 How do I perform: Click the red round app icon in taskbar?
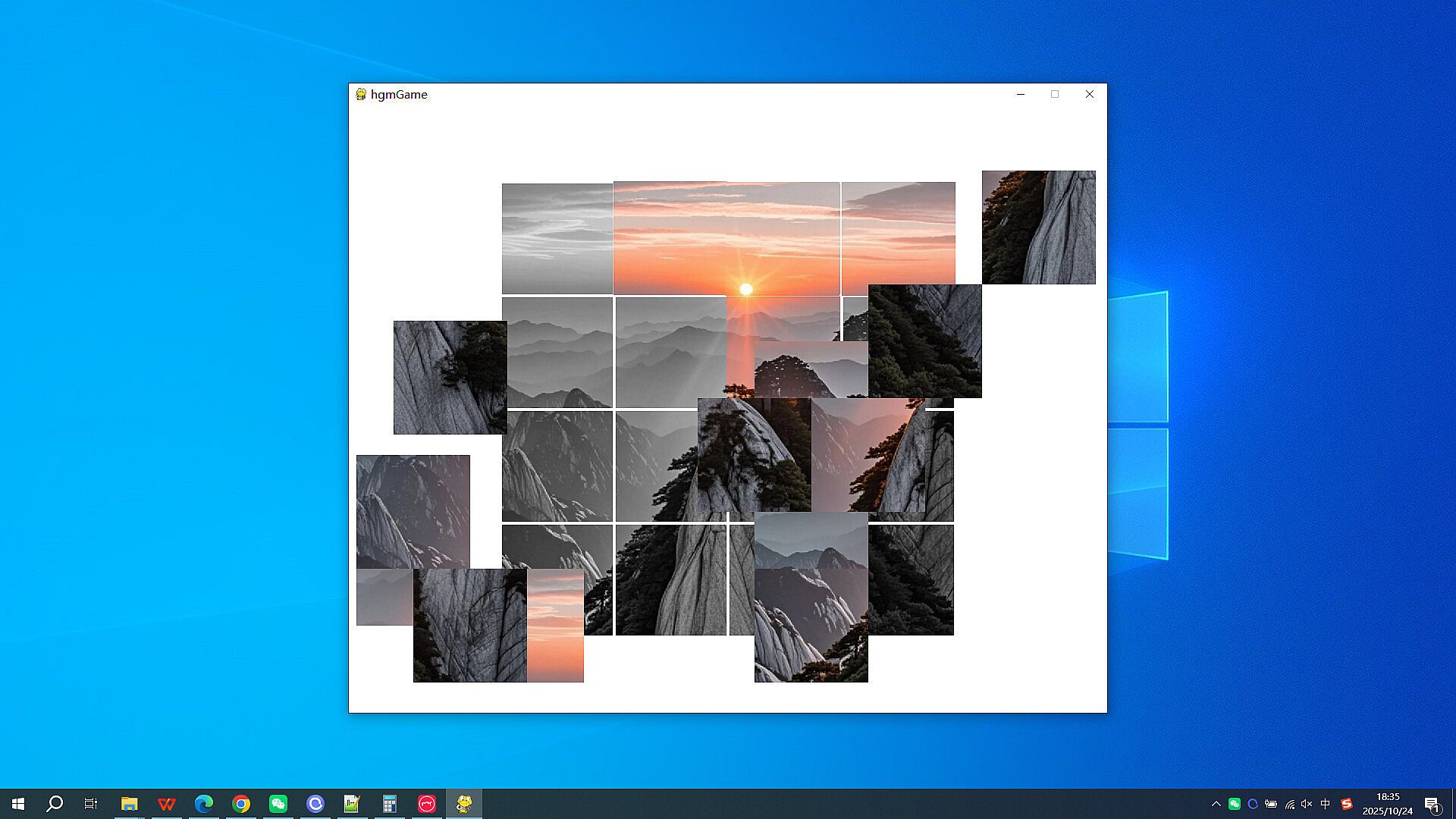[x=427, y=804]
